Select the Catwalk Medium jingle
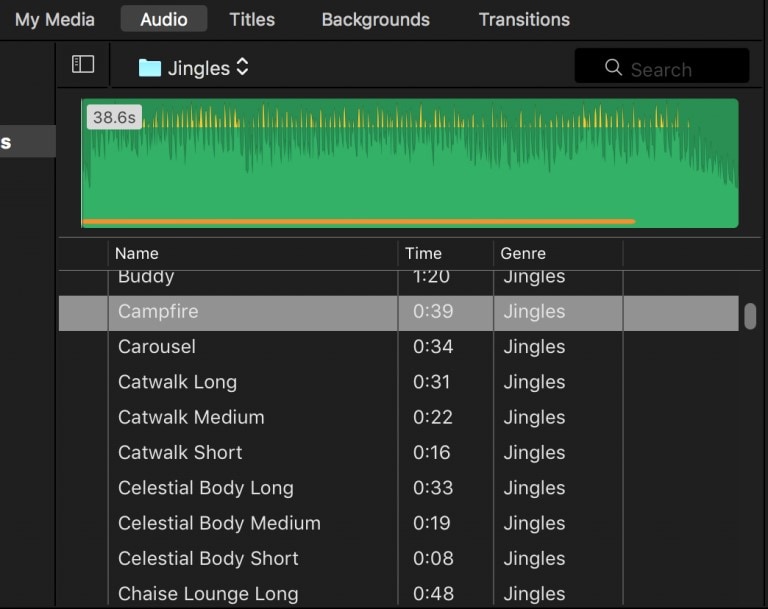768x609 pixels. tap(191, 417)
